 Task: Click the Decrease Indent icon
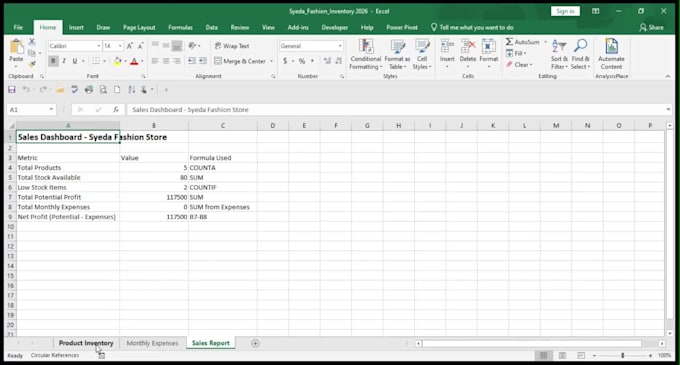coord(192,61)
